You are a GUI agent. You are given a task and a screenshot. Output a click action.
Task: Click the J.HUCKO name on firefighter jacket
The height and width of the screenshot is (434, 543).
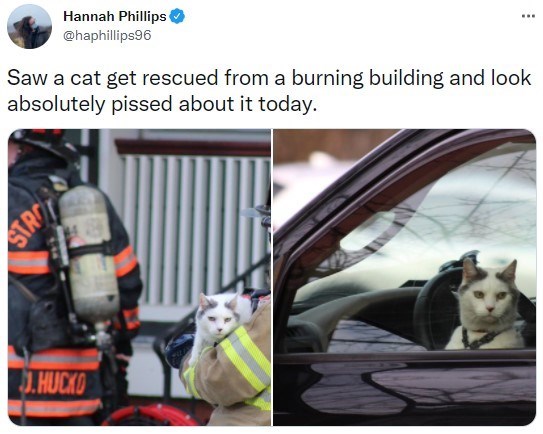[x=53, y=384]
